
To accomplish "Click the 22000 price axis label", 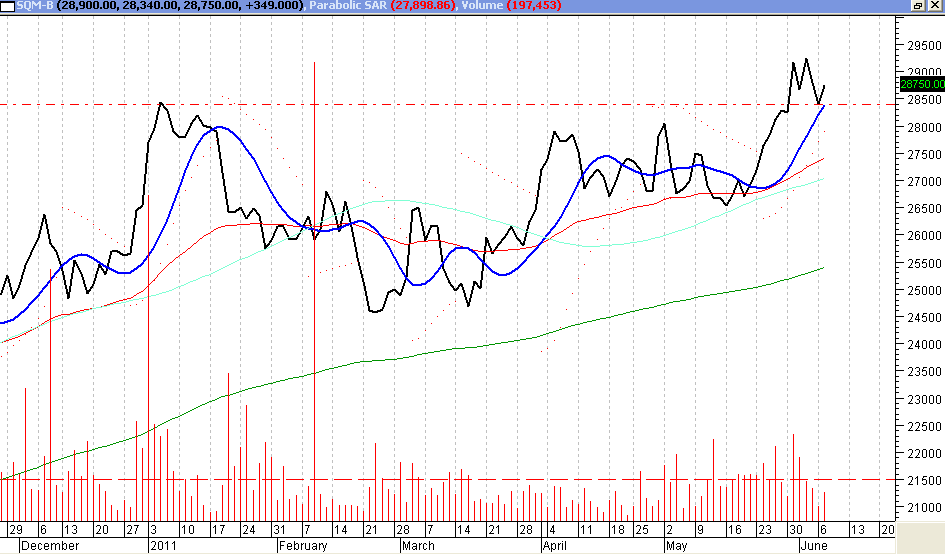I will point(924,453).
